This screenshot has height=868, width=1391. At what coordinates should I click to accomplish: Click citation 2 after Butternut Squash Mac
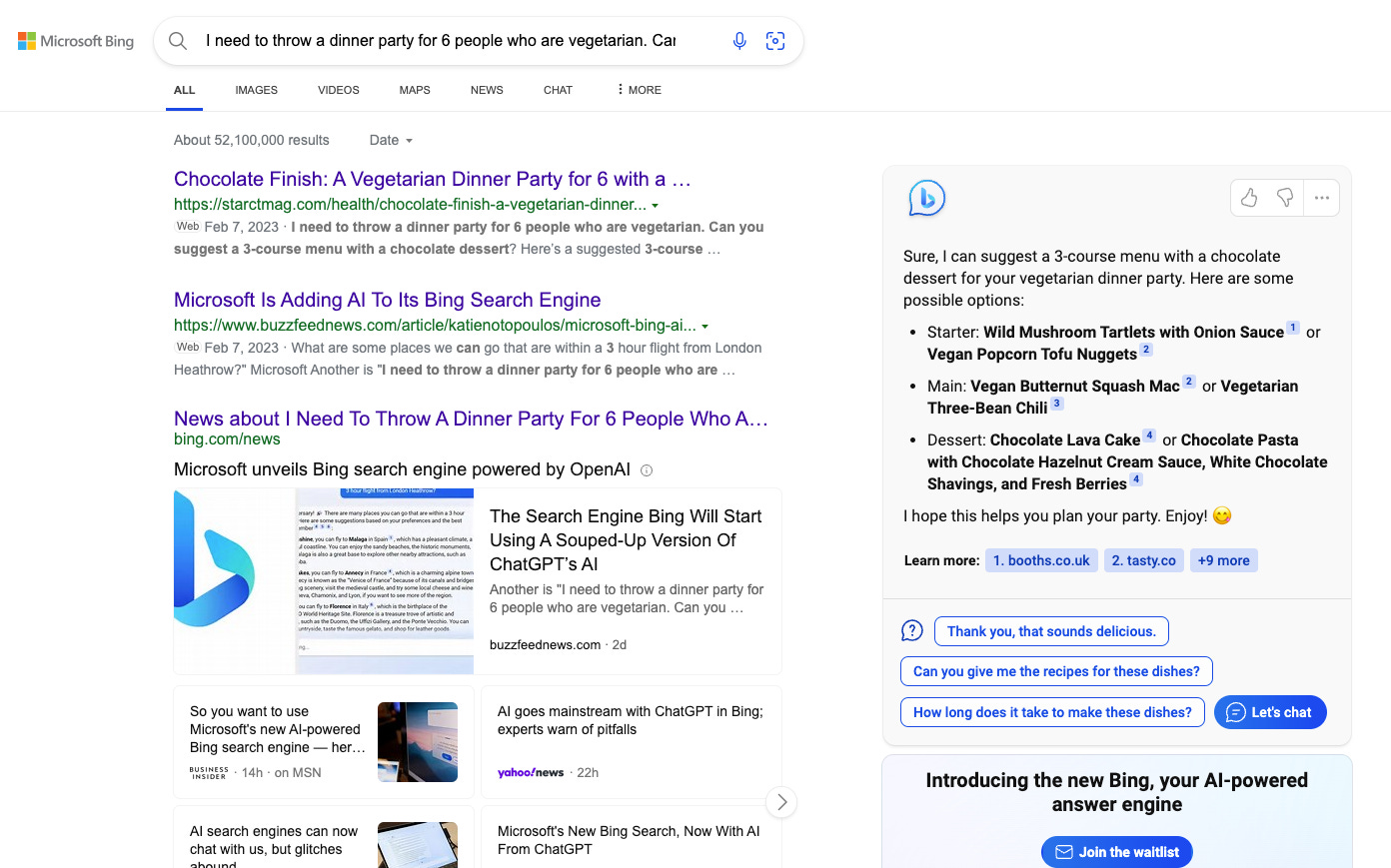point(1189,382)
